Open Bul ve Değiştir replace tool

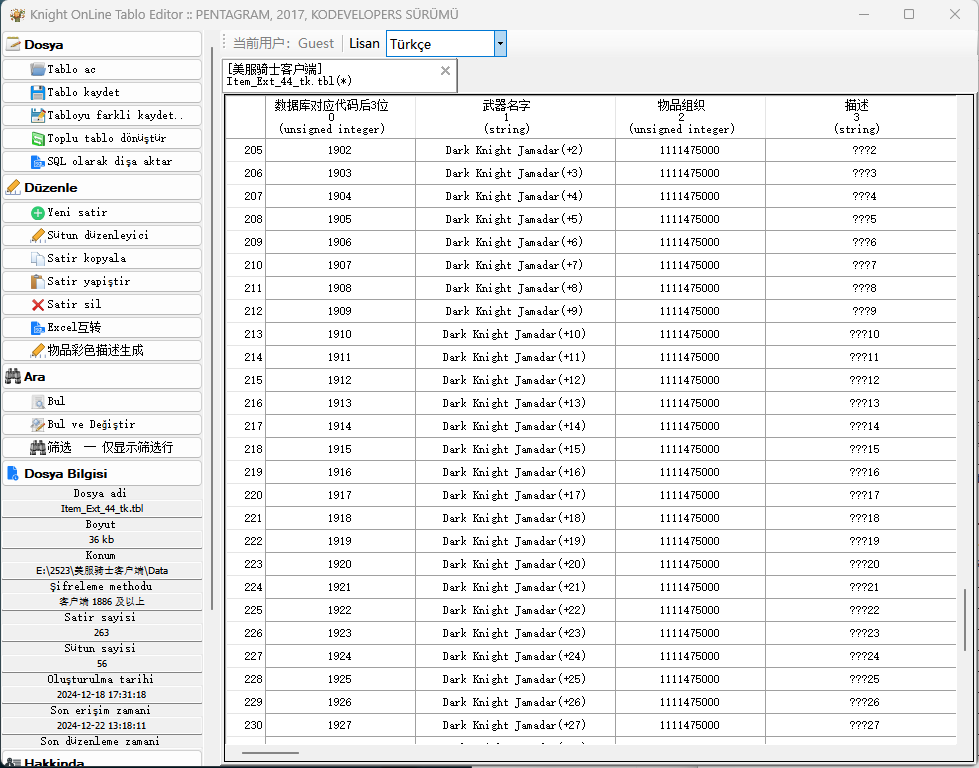(x=102, y=425)
